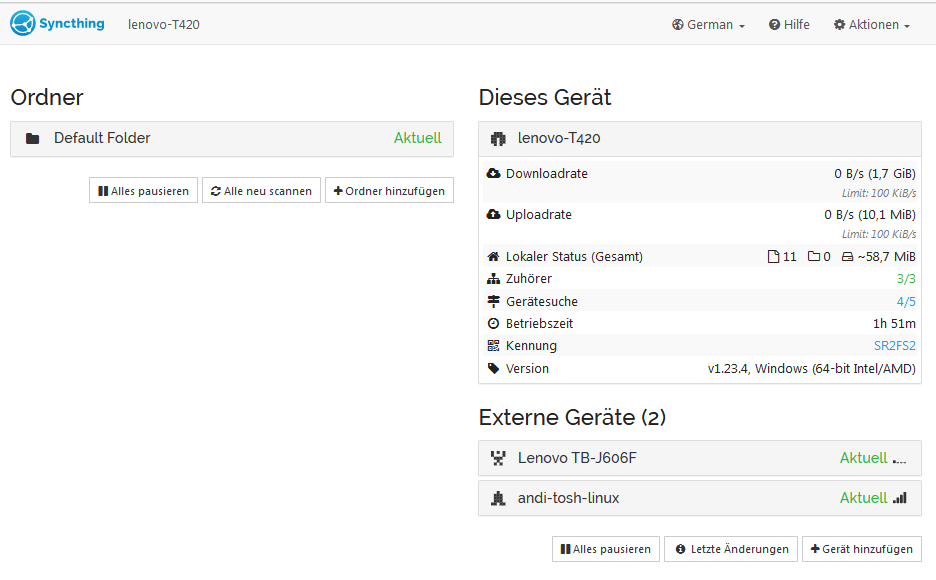Image resolution: width=936 pixels, height=580 pixels.
Task: Expand the Lenovo TB-J606F device panel
Action: (700, 458)
